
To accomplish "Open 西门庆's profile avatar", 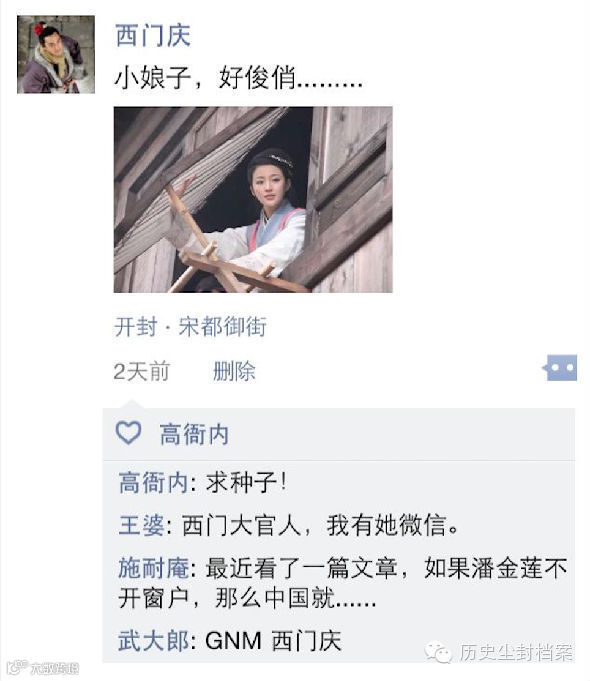I will pyautogui.click(x=56, y=54).
